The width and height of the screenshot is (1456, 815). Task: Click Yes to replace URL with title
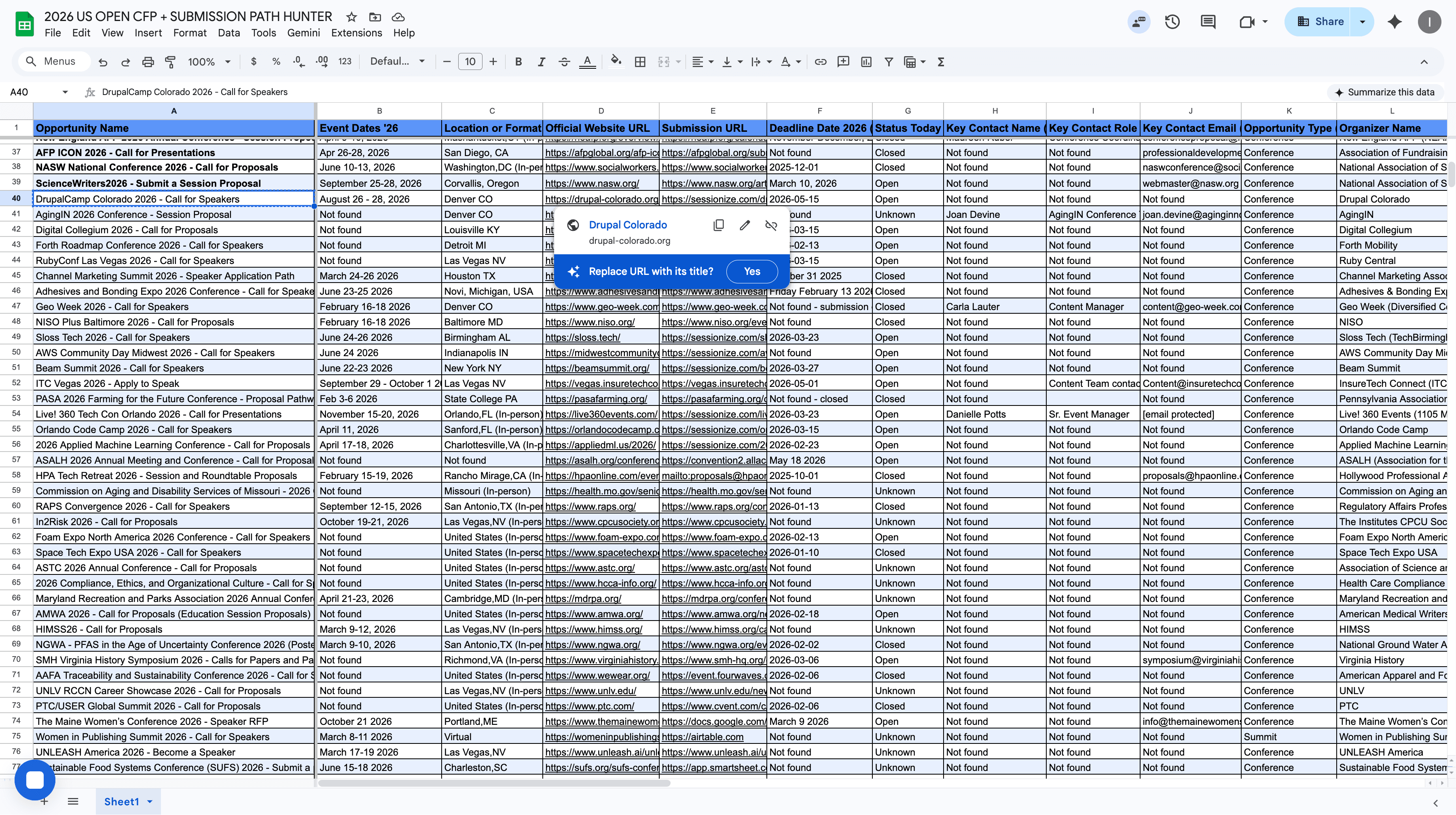[752, 272]
